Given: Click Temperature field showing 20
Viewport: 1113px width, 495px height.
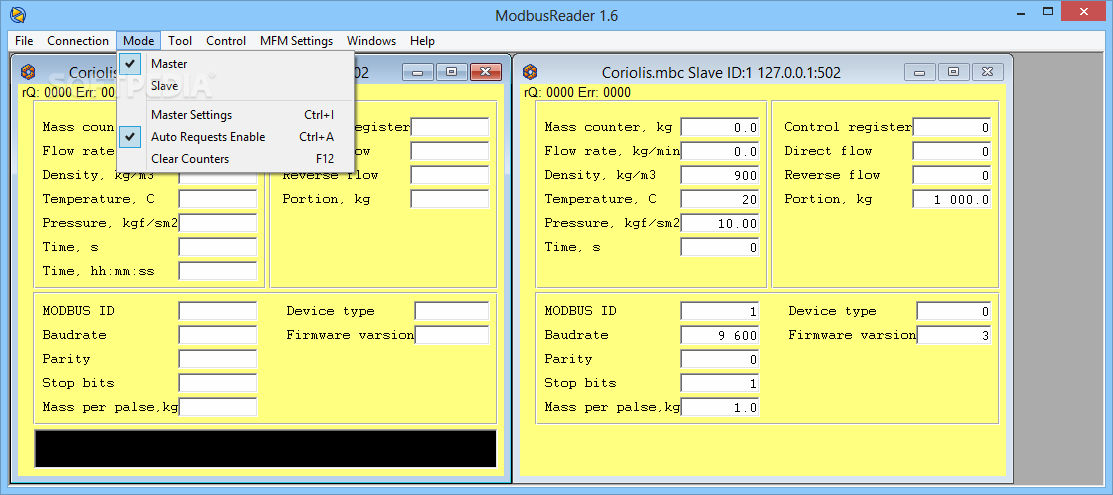Looking at the screenshot, I should (720, 200).
